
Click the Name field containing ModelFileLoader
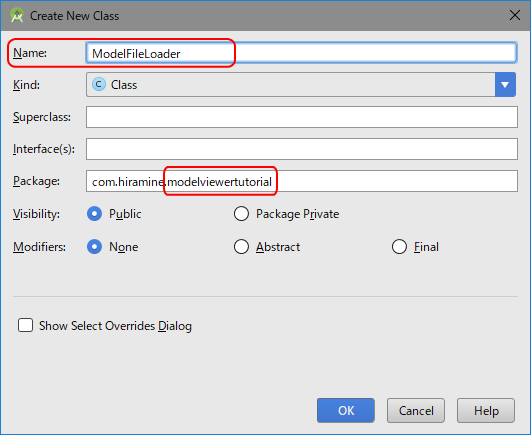(301, 52)
